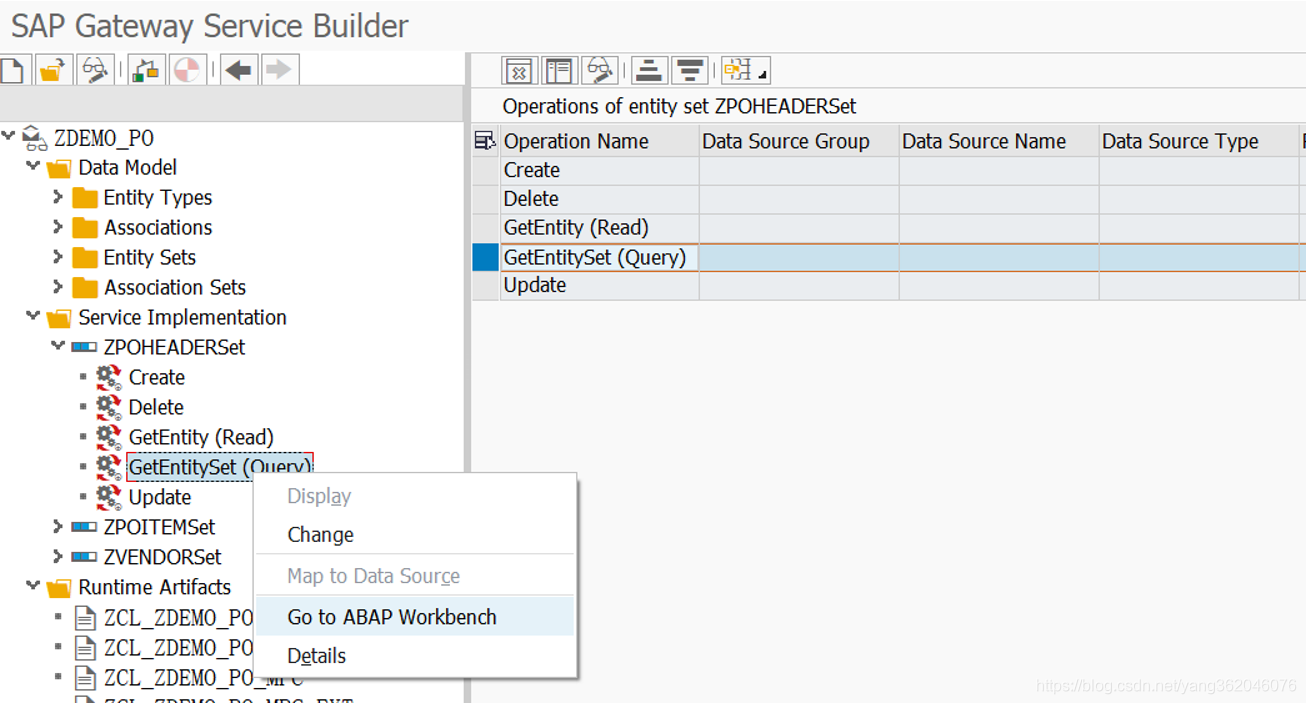
Task: Expand the Association Sets node
Action: coord(58,287)
